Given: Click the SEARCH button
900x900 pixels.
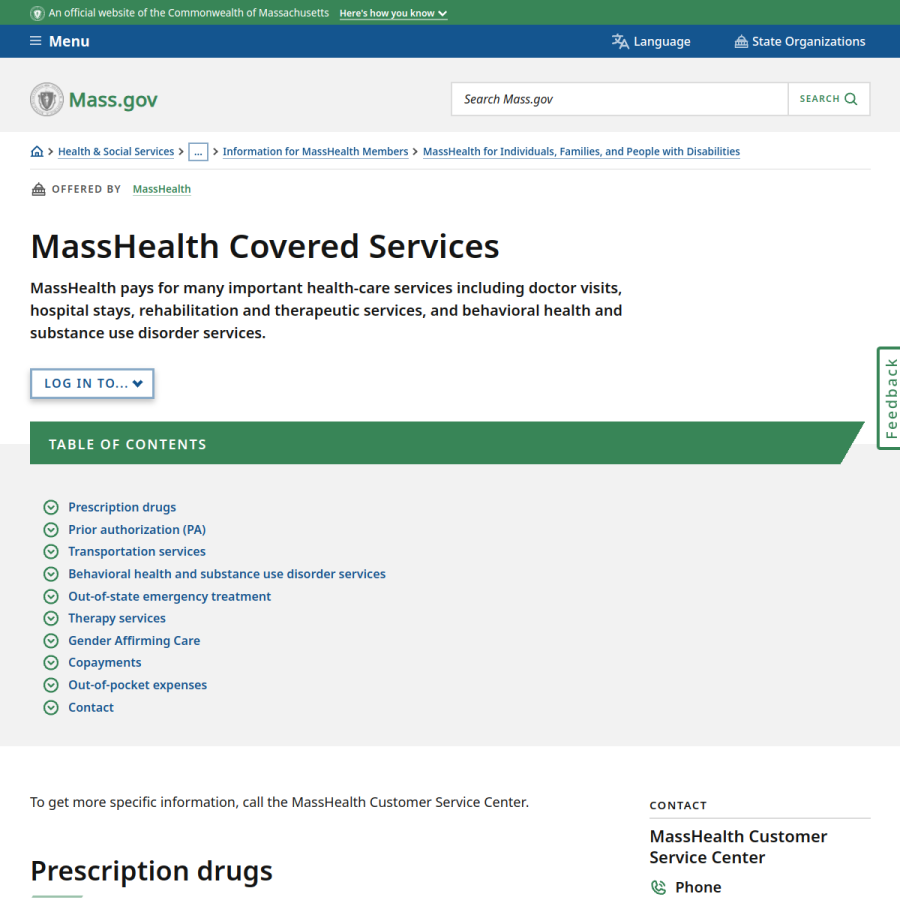Looking at the screenshot, I should click(829, 99).
